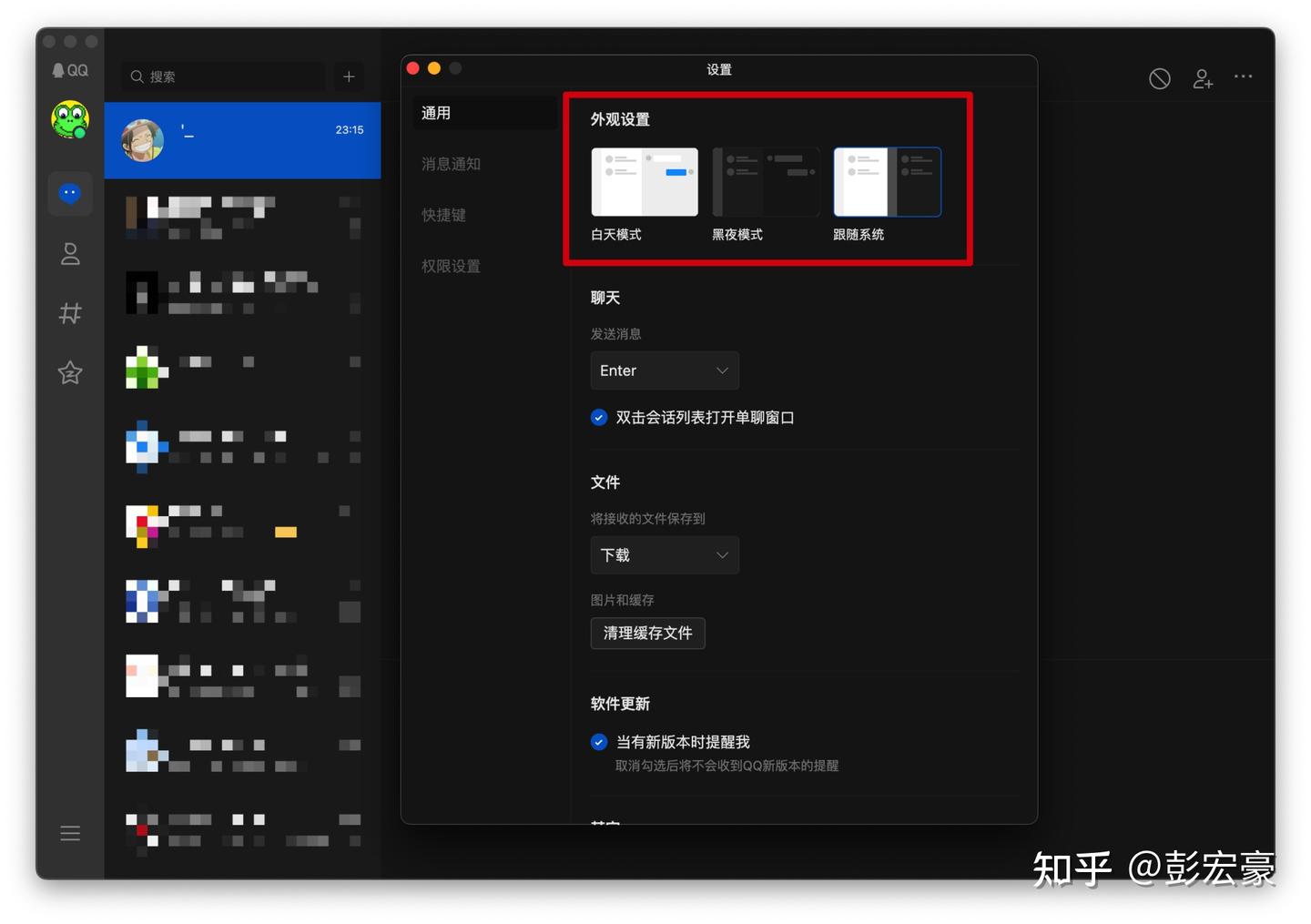Click the hamburger menu at bottom left
This screenshot has height=924, width=1311.
coord(70,833)
